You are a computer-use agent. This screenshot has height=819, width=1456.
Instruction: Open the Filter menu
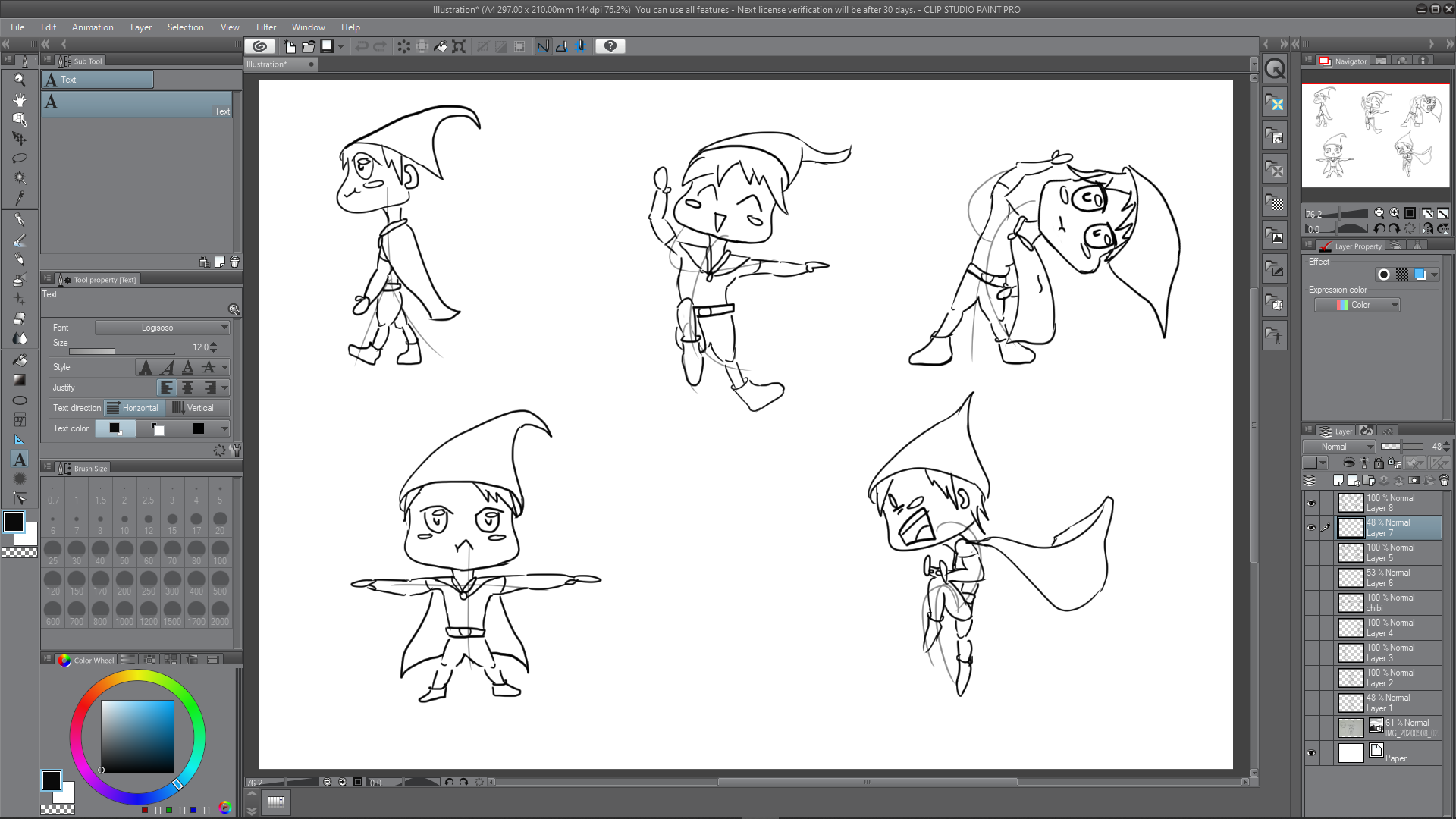point(265,27)
